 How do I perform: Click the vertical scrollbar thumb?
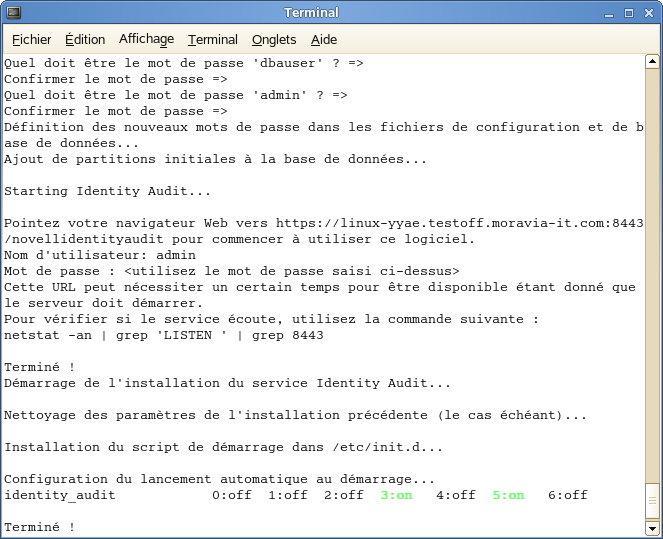652,500
